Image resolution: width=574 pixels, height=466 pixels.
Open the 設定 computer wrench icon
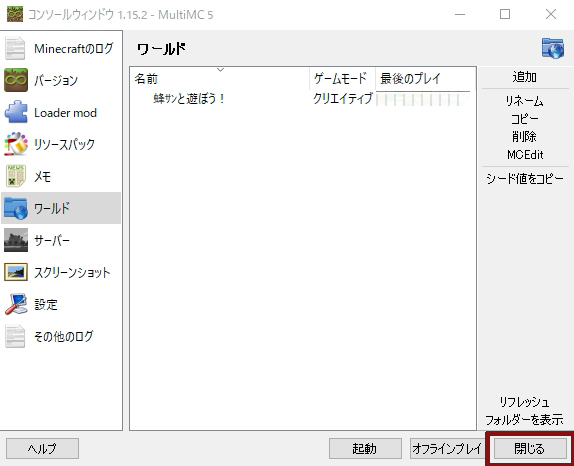16,304
